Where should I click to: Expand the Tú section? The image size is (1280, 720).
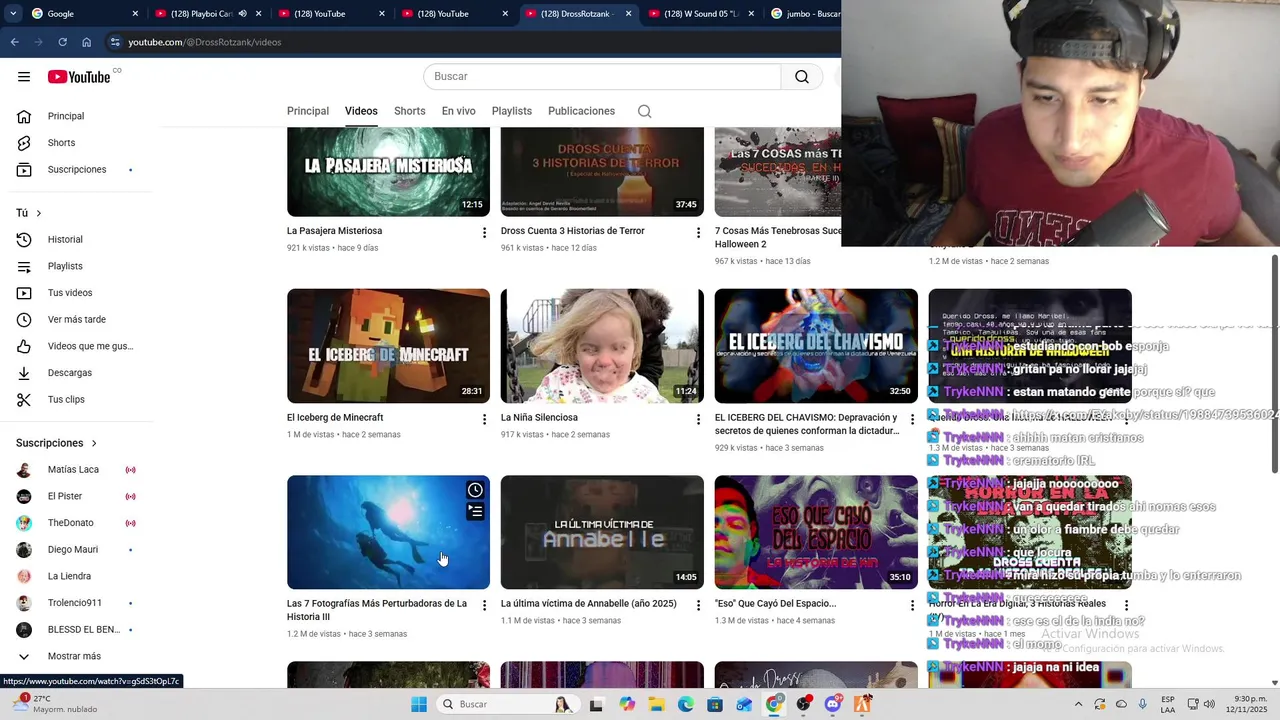29,213
